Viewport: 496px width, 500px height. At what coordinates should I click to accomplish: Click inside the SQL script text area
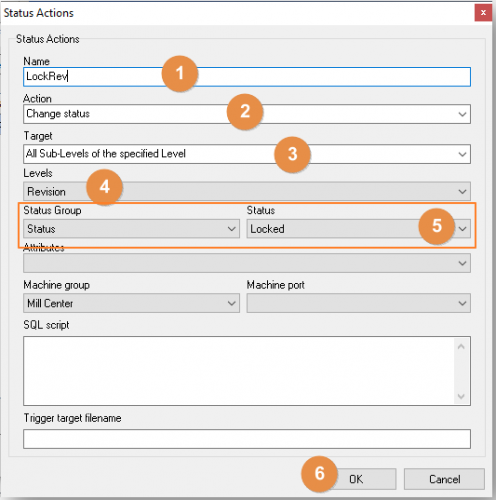238,371
